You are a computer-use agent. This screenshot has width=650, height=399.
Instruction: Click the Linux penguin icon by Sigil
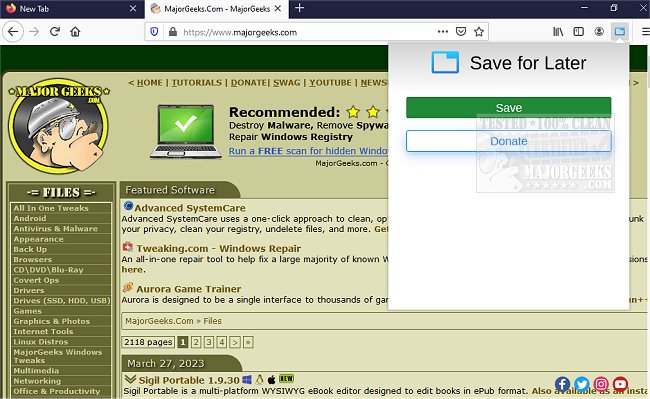(x=260, y=379)
